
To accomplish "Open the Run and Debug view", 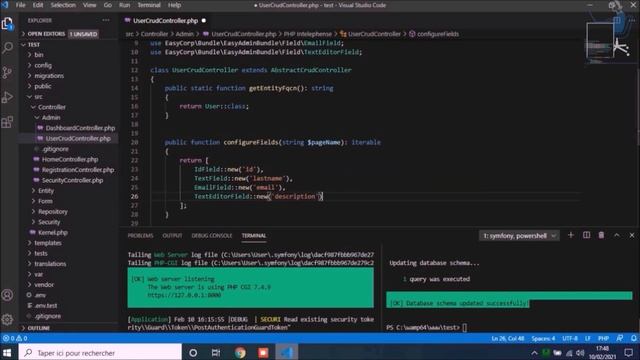I will [7, 97].
